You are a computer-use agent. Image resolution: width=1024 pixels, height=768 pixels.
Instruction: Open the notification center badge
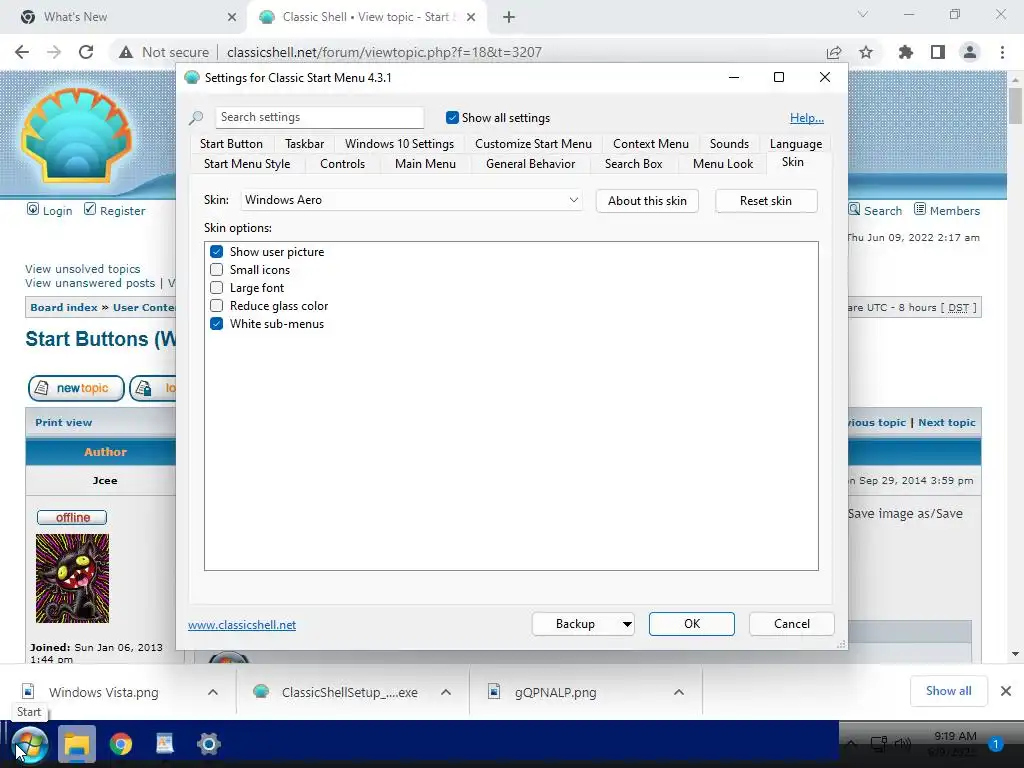coord(995,744)
